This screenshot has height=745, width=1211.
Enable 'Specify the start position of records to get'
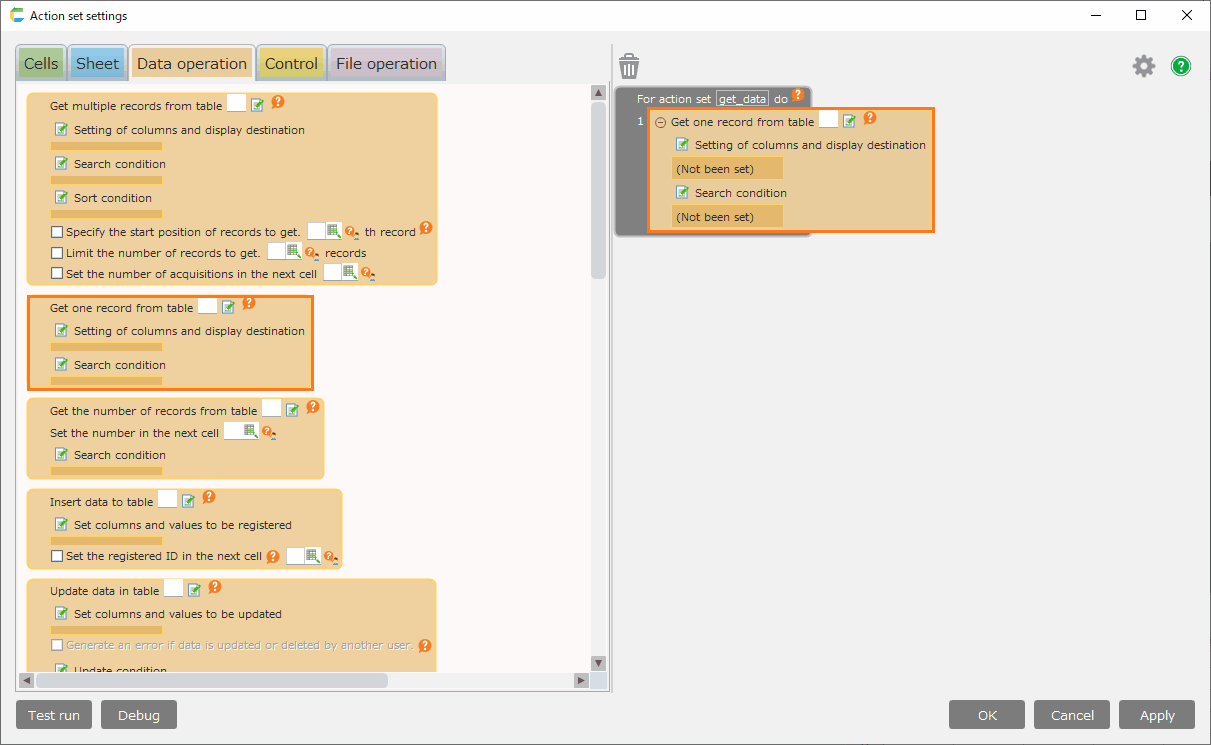(x=57, y=232)
